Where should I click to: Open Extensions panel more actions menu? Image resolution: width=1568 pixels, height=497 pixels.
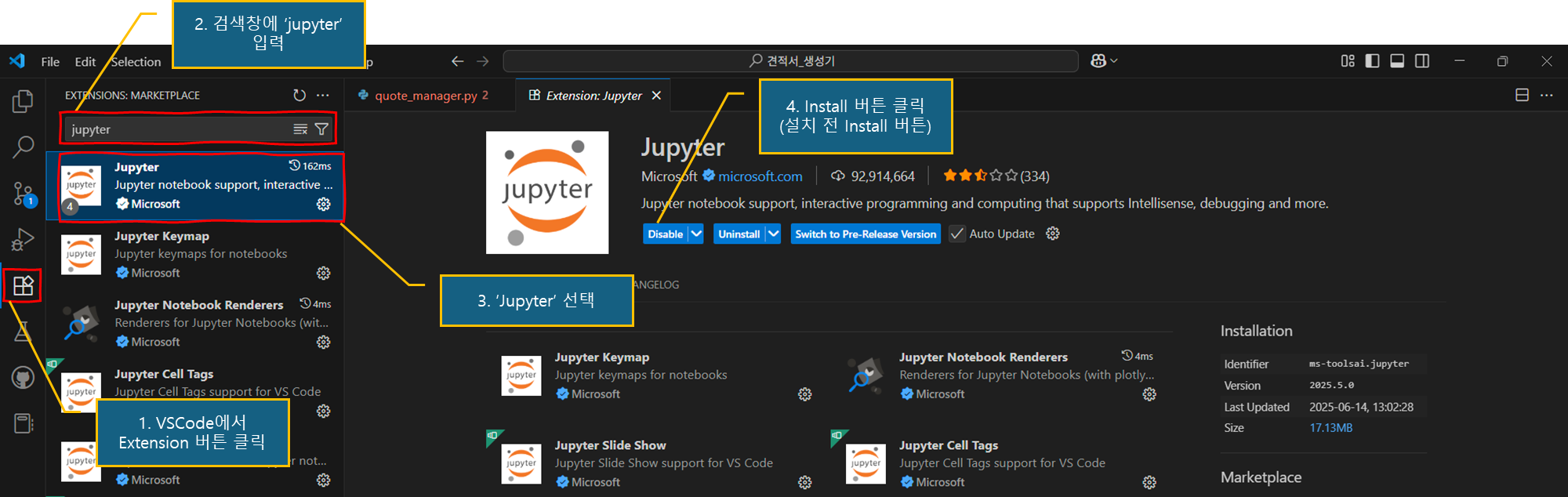click(x=323, y=95)
